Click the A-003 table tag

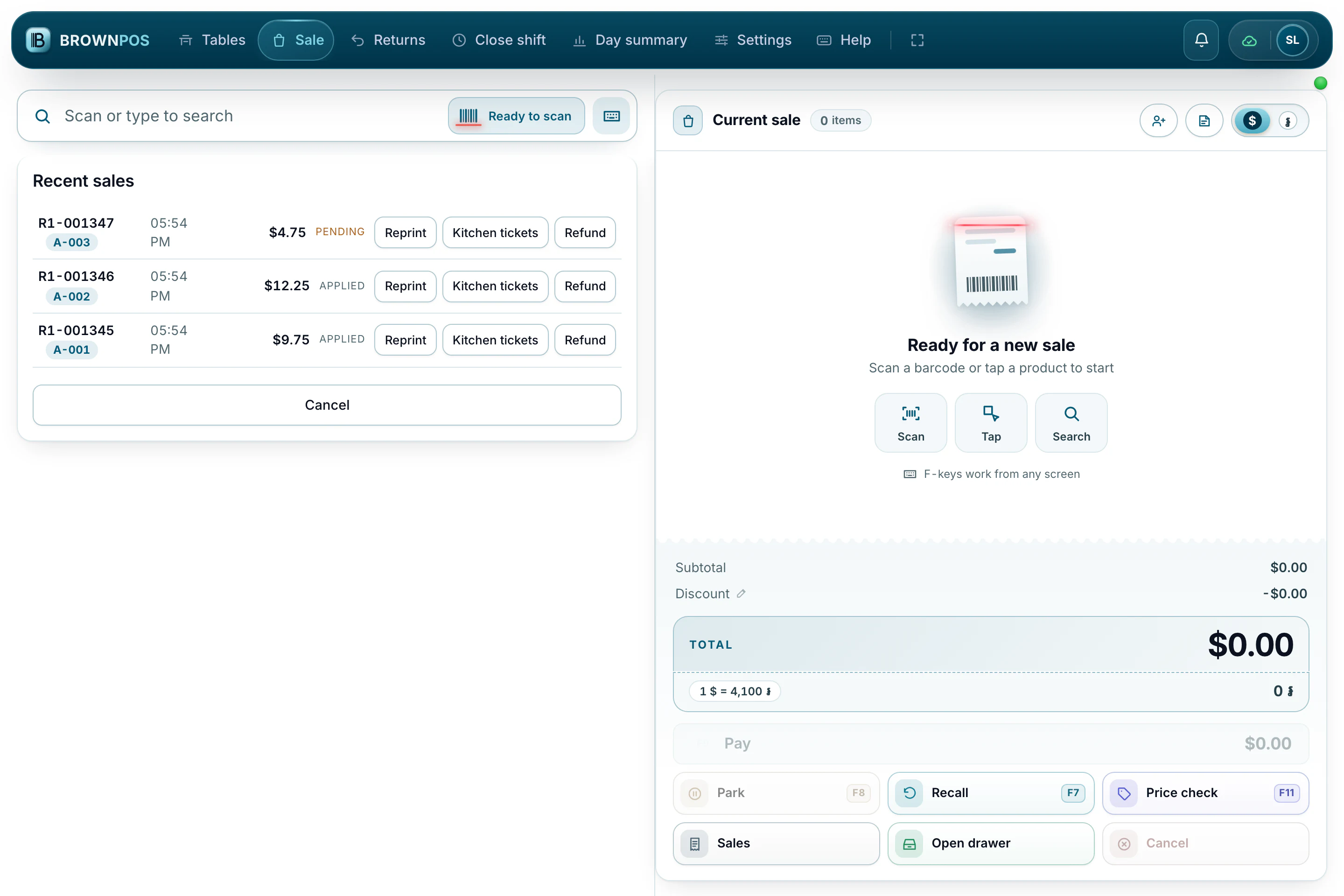click(x=71, y=242)
